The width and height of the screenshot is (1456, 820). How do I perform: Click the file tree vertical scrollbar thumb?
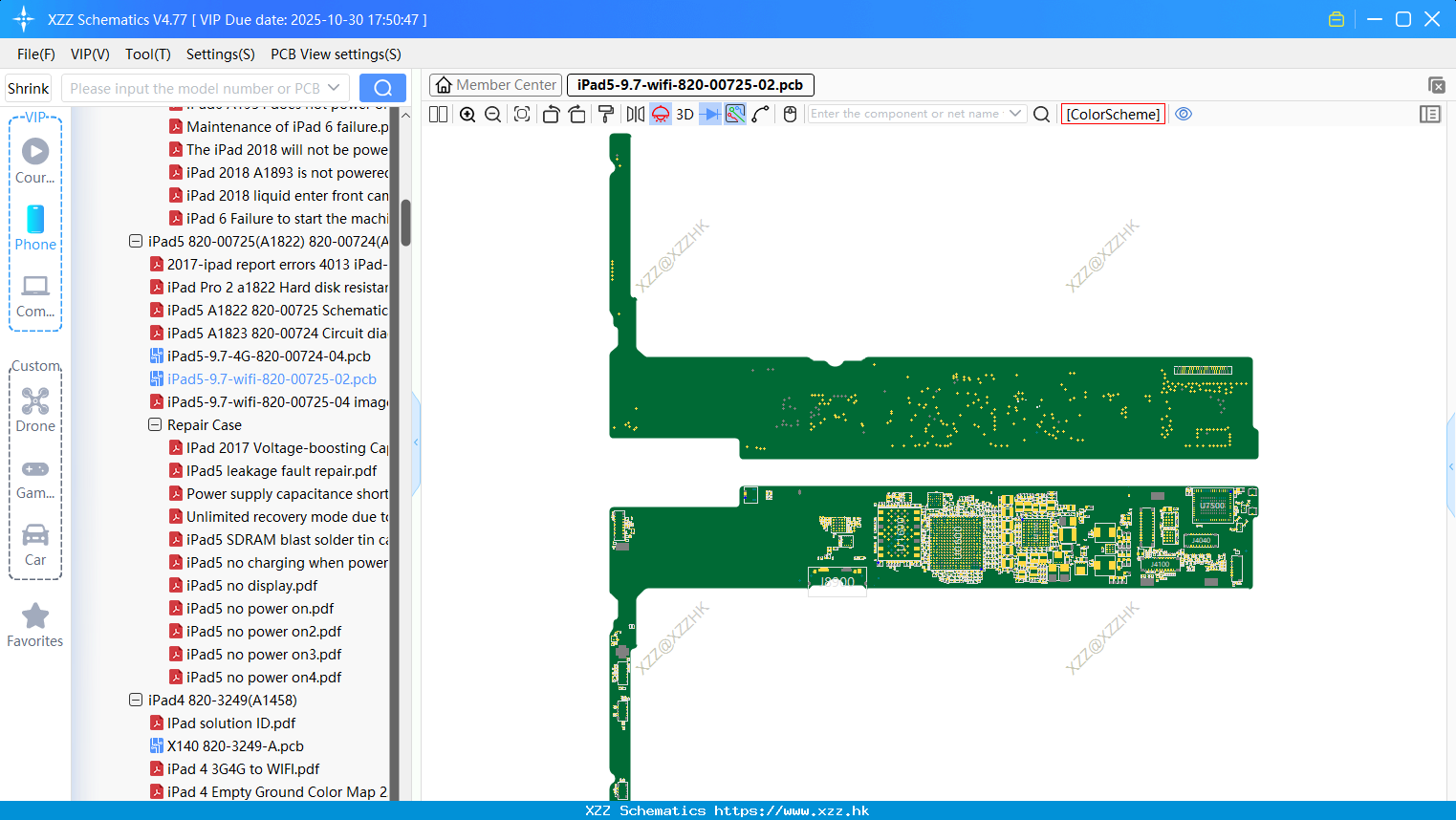[x=405, y=223]
